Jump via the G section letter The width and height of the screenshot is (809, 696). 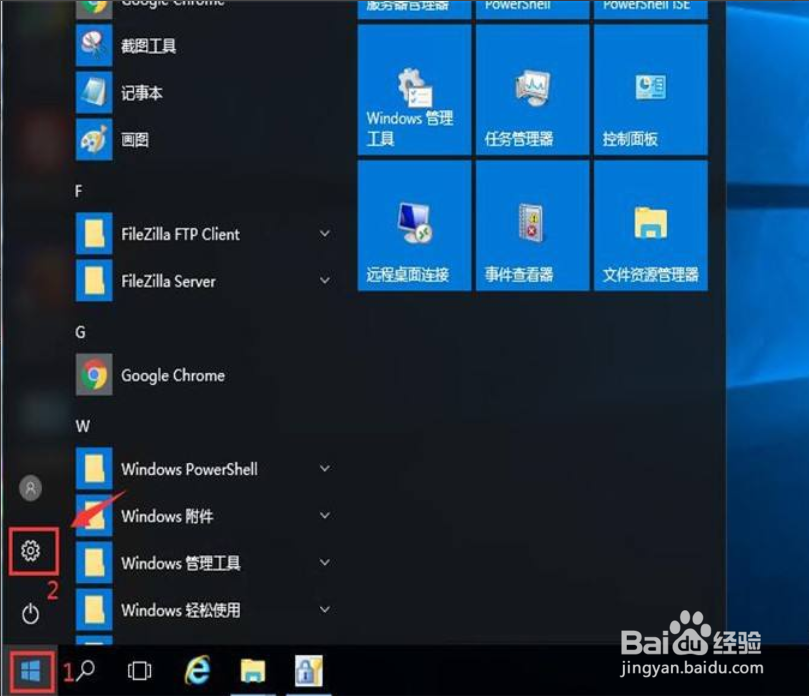click(80, 332)
